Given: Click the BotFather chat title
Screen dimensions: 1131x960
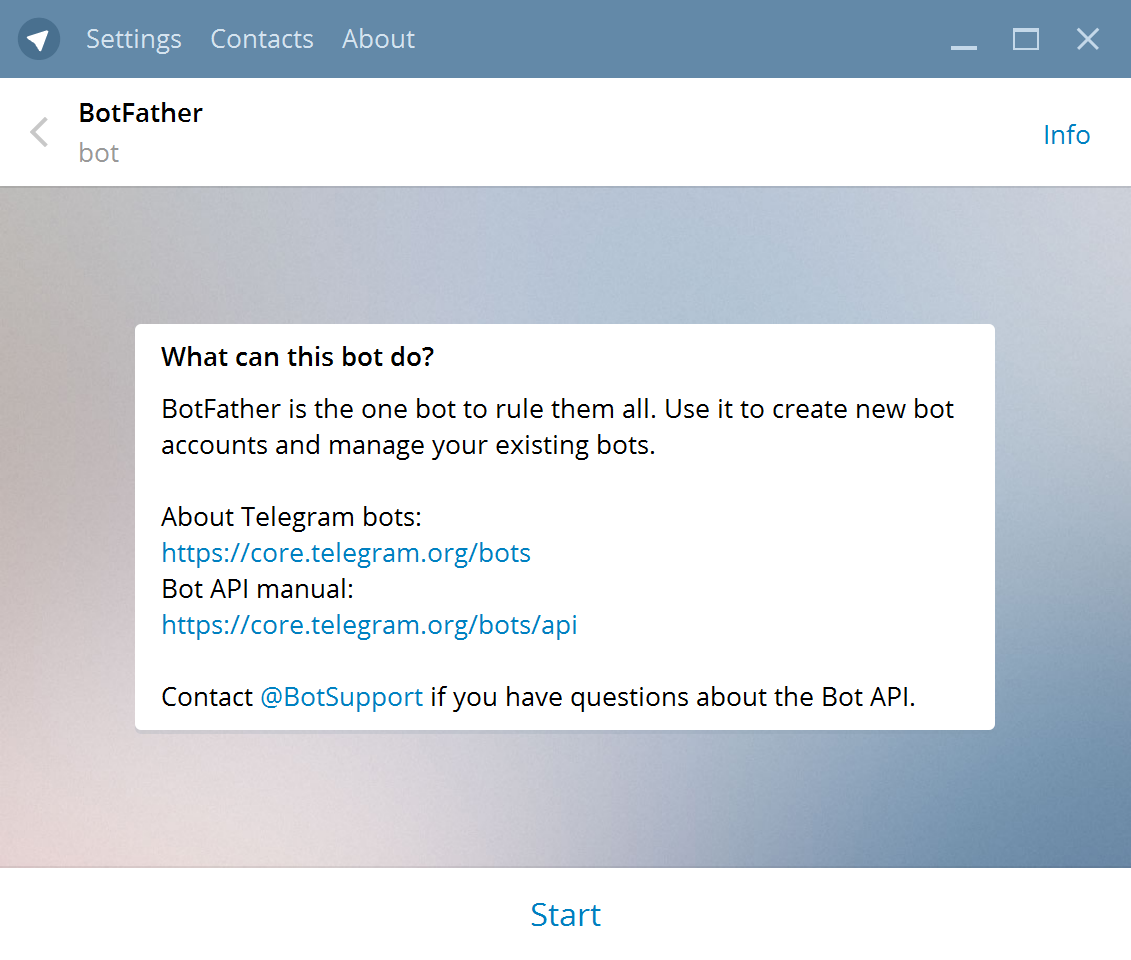Looking at the screenshot, I should 140,113.
